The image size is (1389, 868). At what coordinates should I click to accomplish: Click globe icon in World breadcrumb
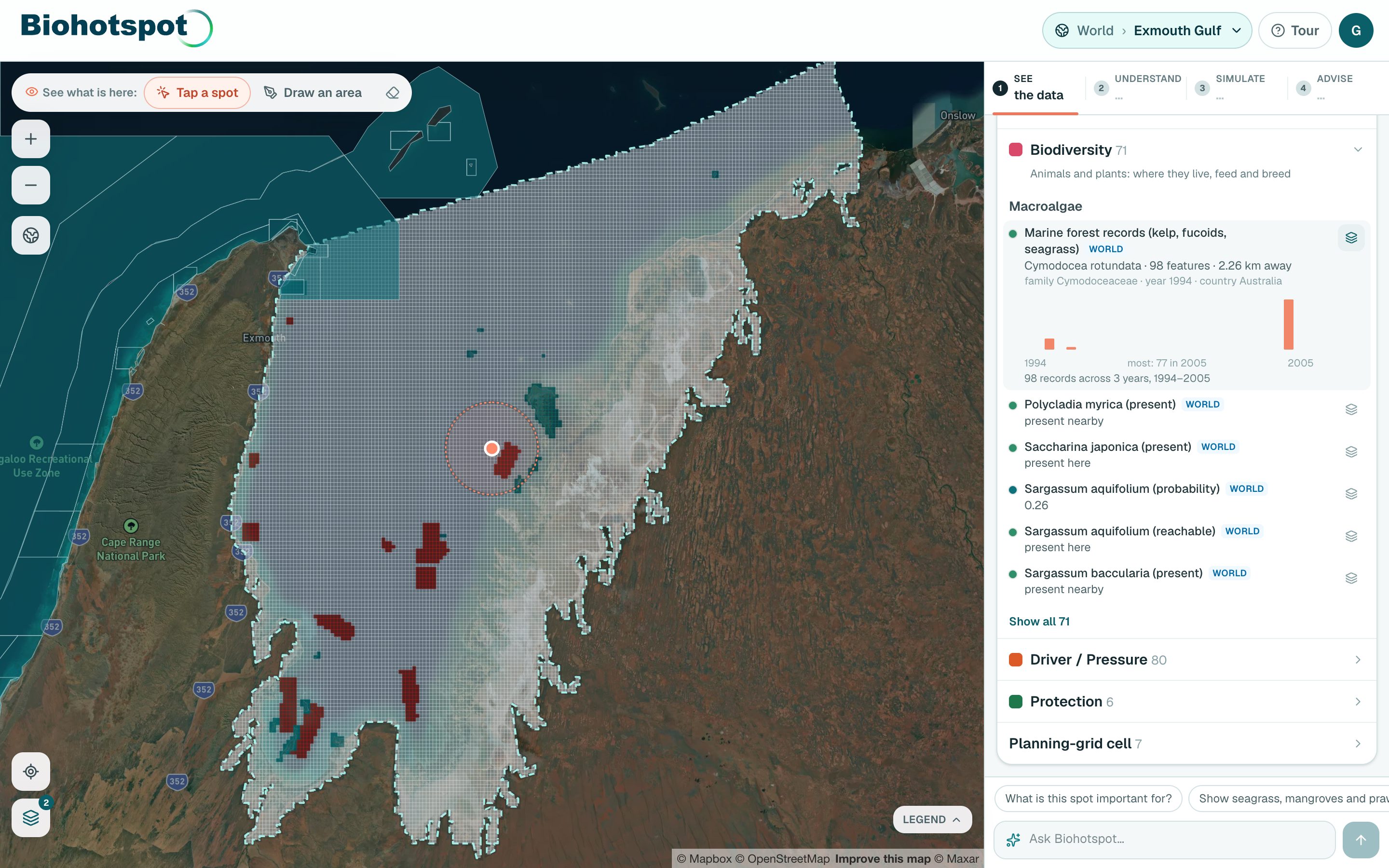(1062, 30)
